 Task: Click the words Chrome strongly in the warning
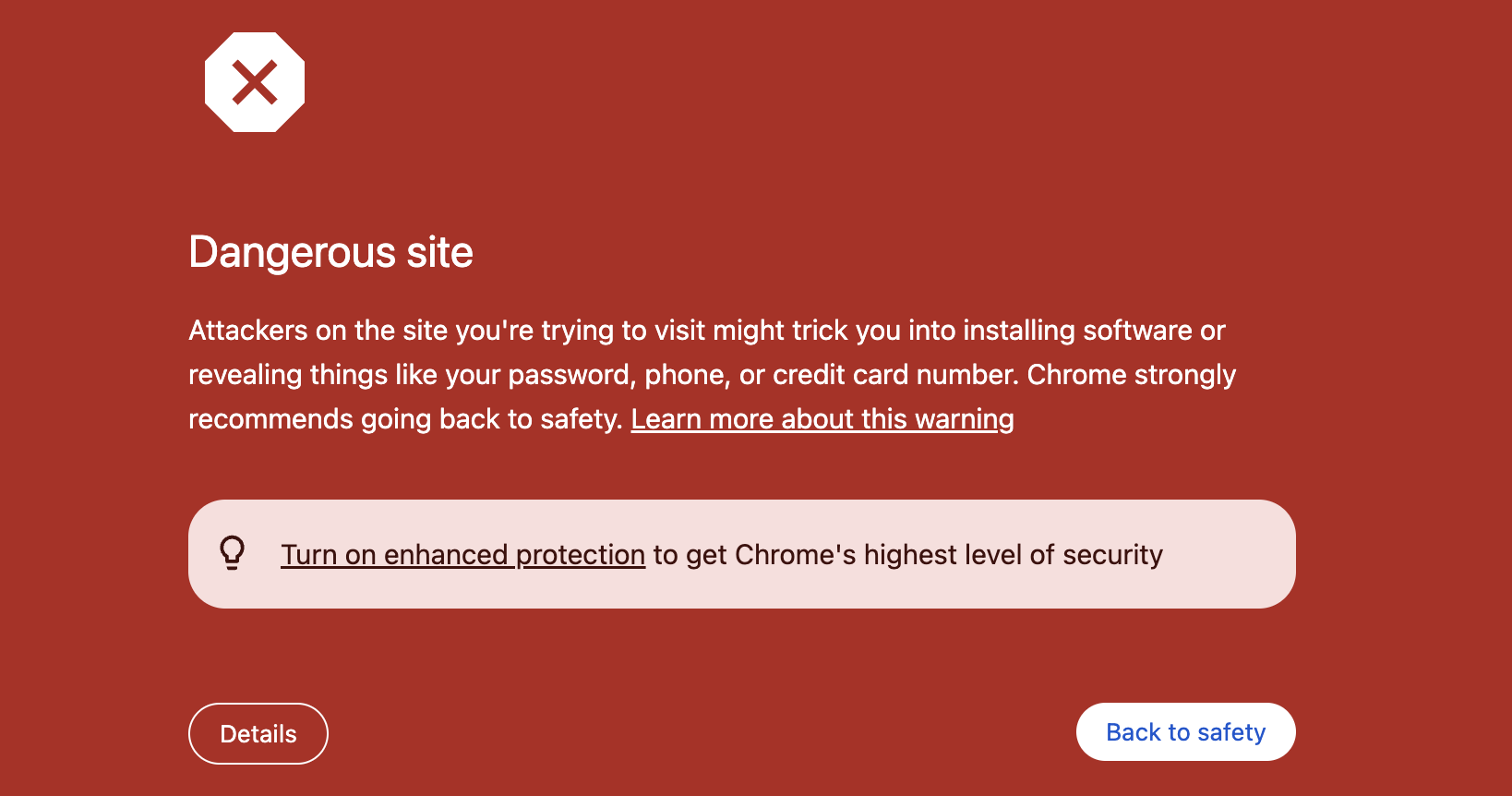(1131, 375)
